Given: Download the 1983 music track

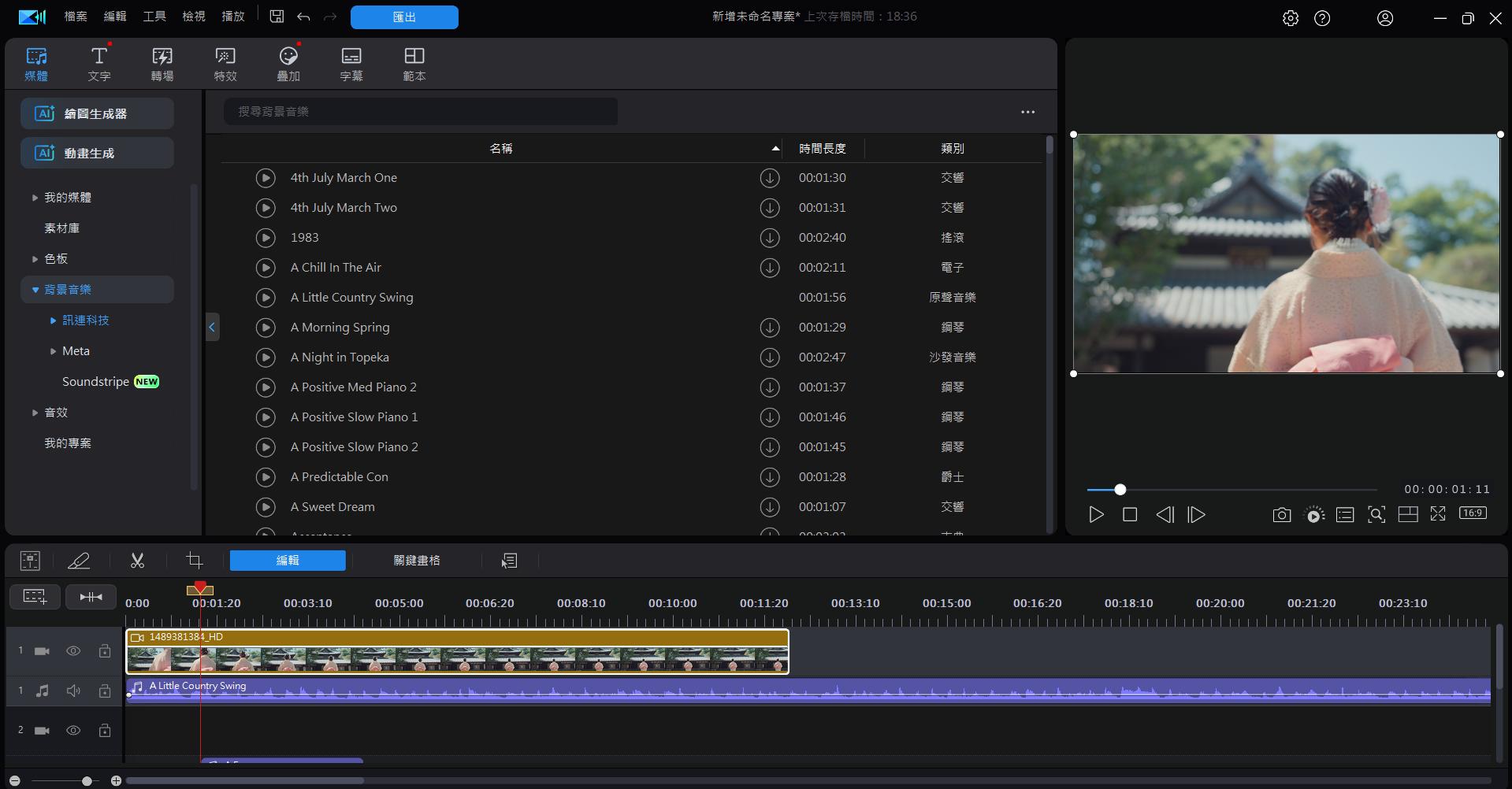Looking at the screenshot, I should point(769,238).
